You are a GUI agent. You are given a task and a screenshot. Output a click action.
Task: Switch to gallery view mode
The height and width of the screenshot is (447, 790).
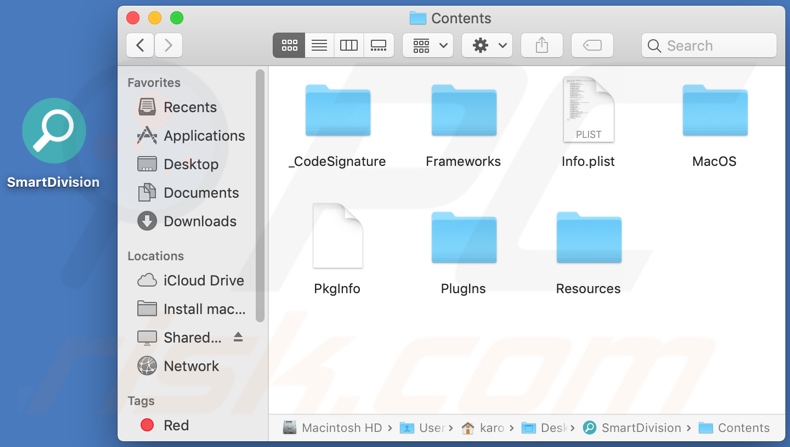coord(378,45)
